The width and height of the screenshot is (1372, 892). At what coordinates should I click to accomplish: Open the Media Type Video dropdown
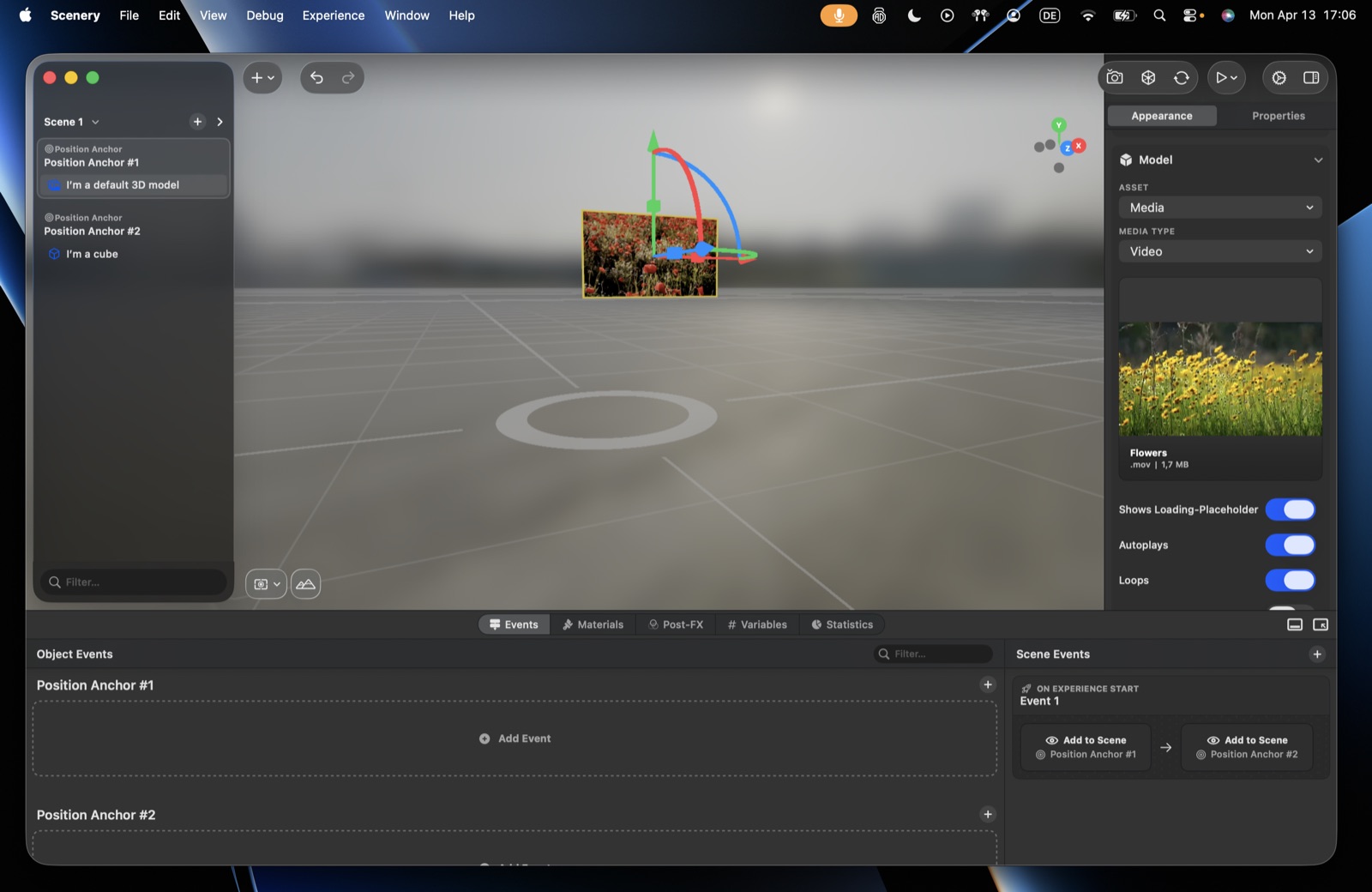pyautogui.click(x=1220, y=251)
